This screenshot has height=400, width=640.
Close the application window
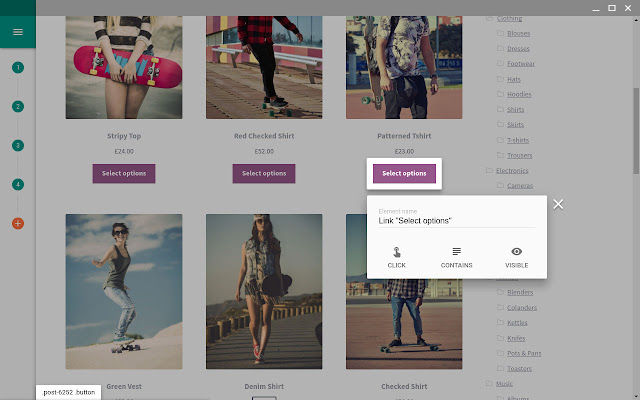(628, 8)
